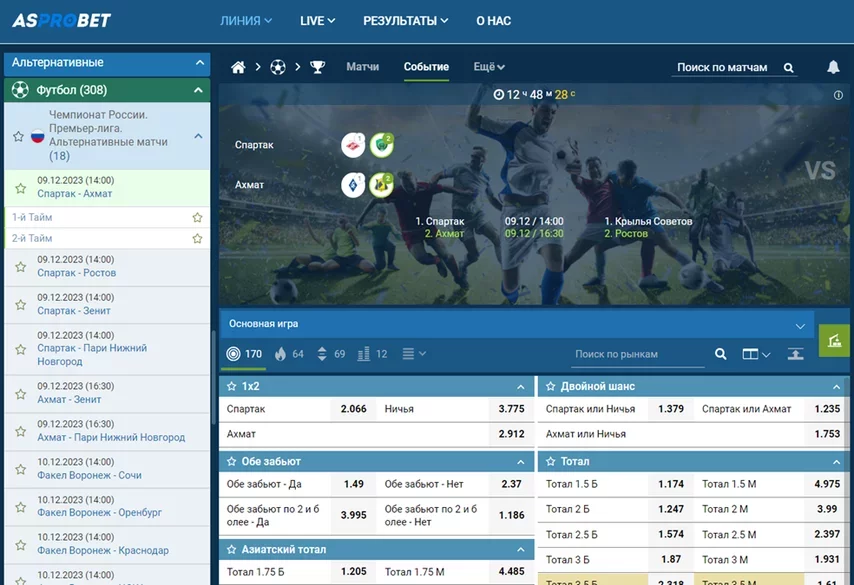
Task: Click the sidebar vertical scrollbar
Action: [213, 376]
